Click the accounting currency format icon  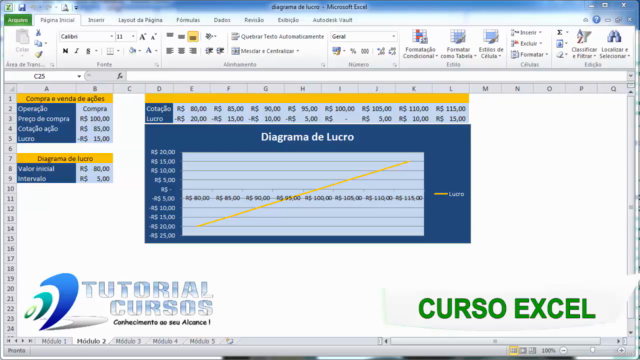[x=336, y=51]
